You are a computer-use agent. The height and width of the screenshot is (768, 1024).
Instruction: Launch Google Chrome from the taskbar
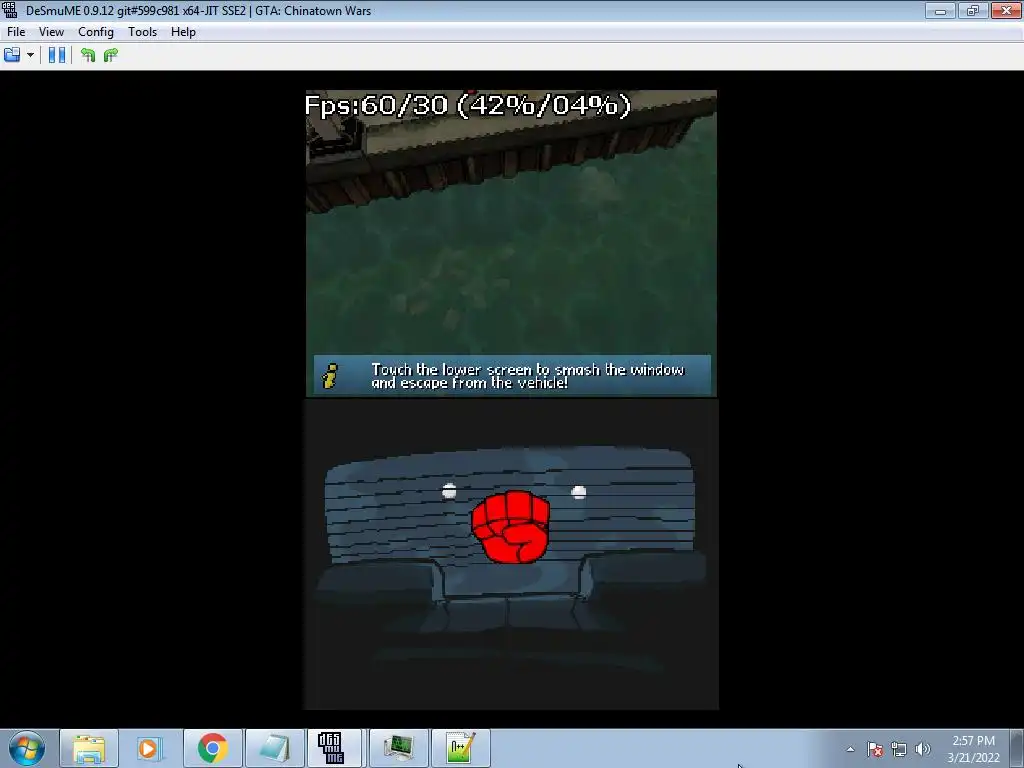click(x=212, y=748)
